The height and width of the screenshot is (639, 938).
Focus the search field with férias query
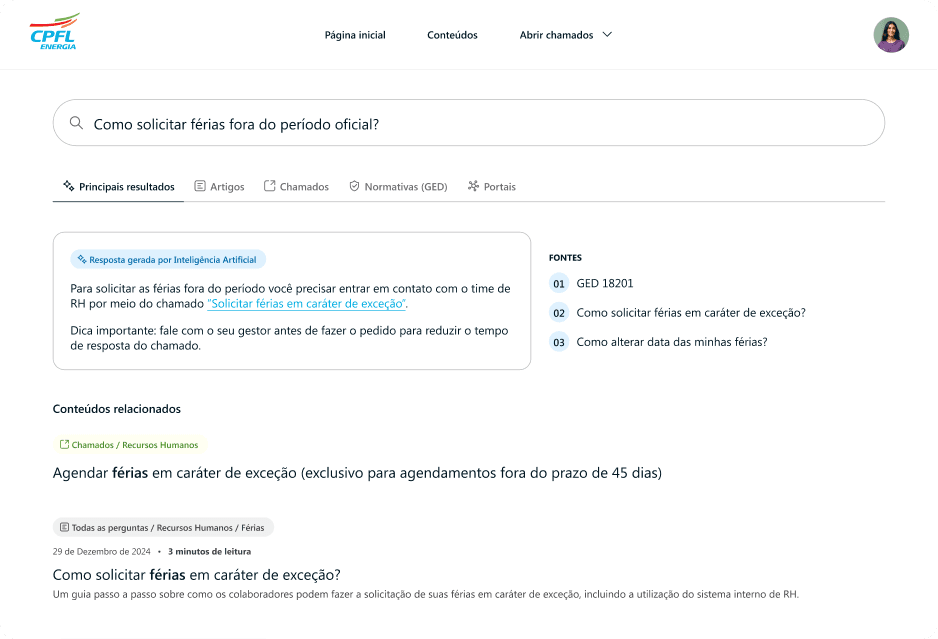[468, 123]
